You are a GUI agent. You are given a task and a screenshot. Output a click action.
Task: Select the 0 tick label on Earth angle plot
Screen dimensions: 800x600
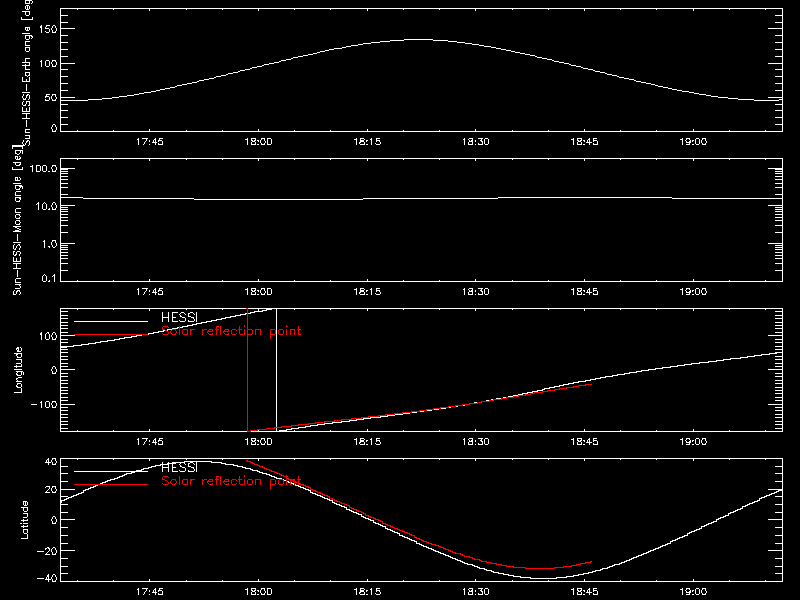[54, 128]
